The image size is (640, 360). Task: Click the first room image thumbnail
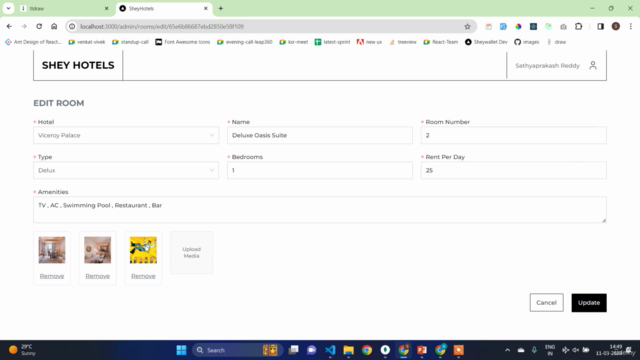(x=52, y=250)
